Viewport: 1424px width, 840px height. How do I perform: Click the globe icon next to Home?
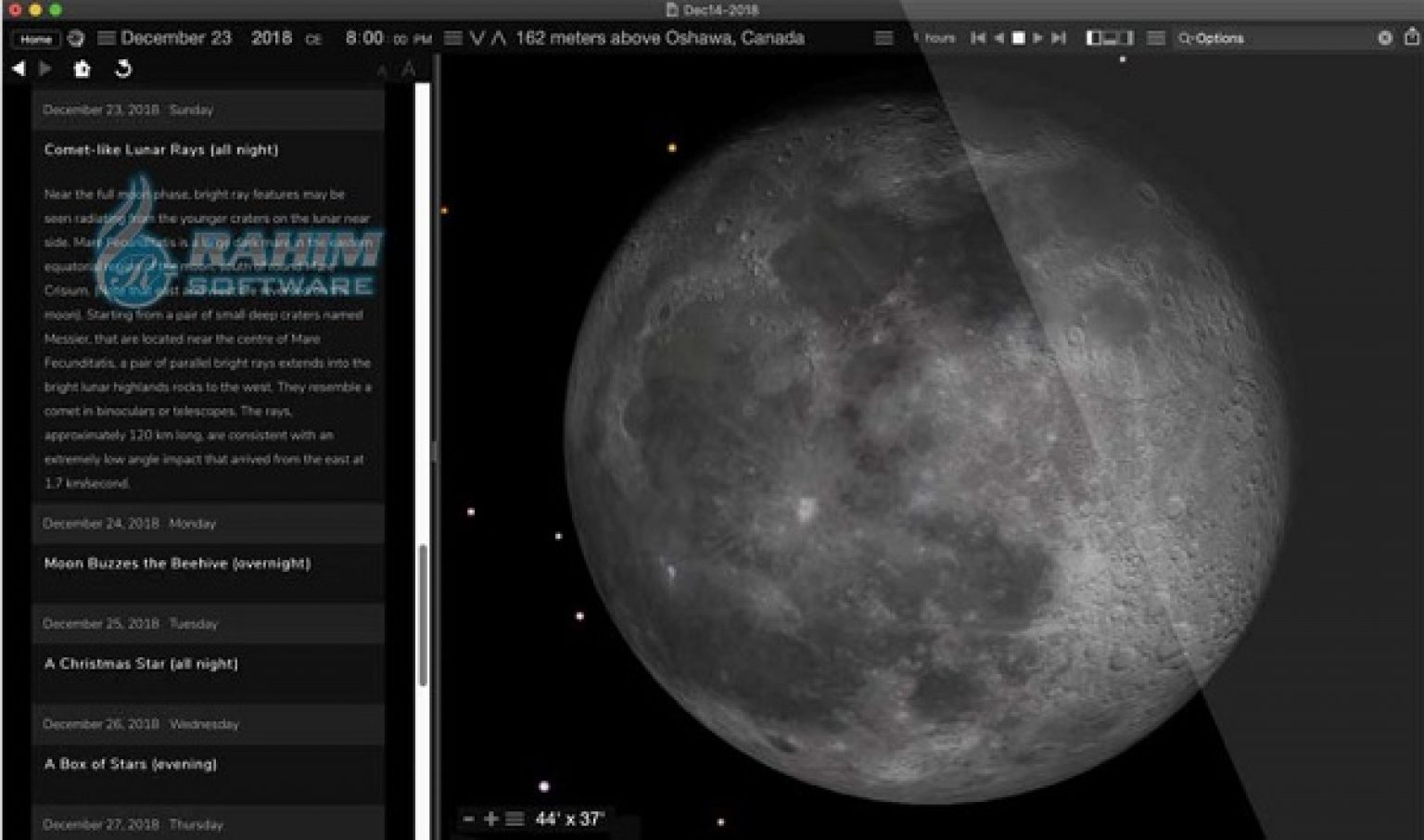77,39
